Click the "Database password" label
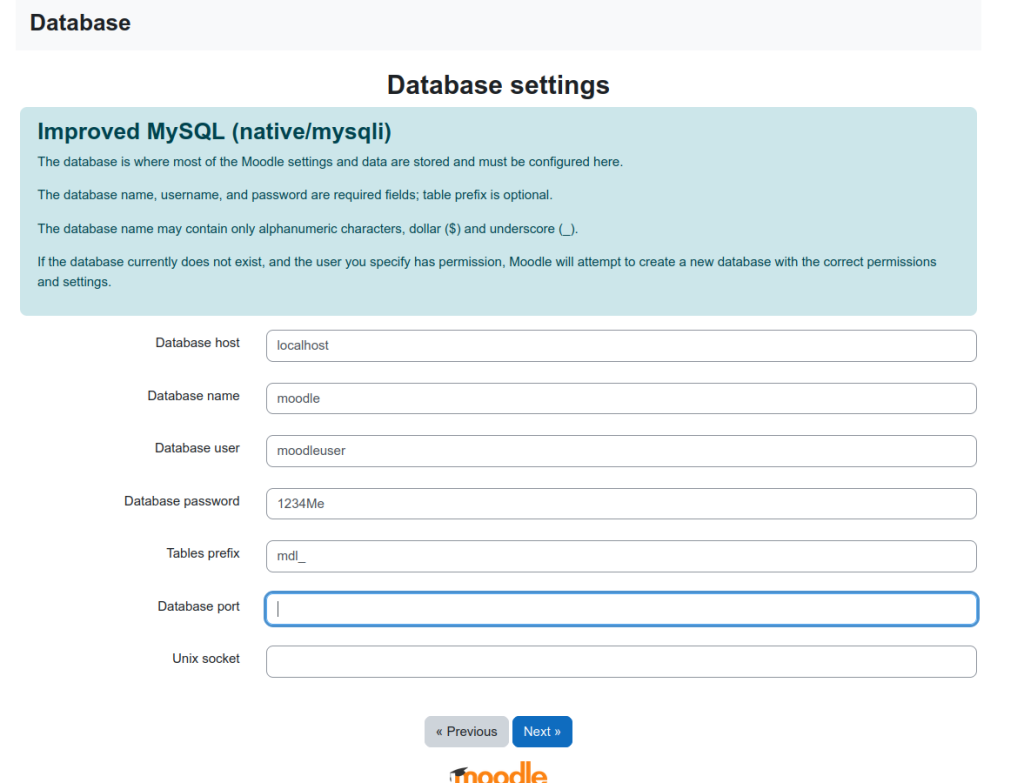This screenshot has height=783, width=1024. coord(182,501)
